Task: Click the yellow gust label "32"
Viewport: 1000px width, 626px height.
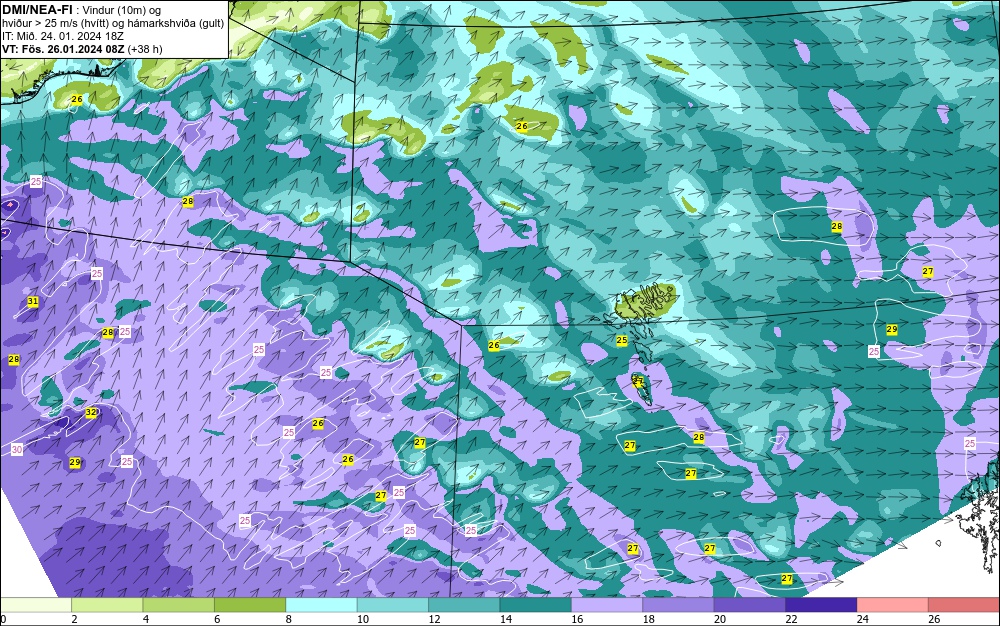Action: (x=91, y=412)
